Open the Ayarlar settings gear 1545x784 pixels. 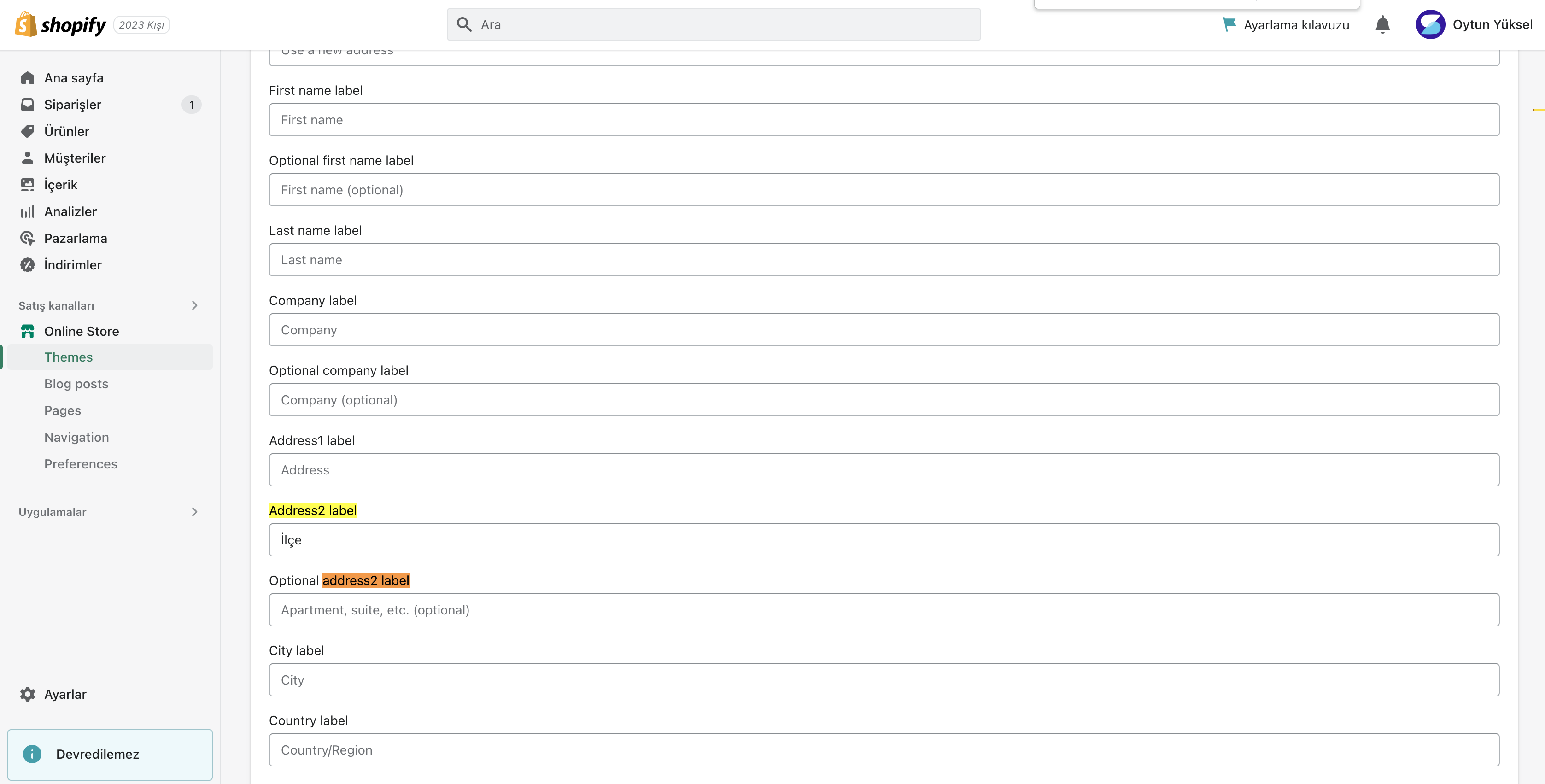(28, 694)
